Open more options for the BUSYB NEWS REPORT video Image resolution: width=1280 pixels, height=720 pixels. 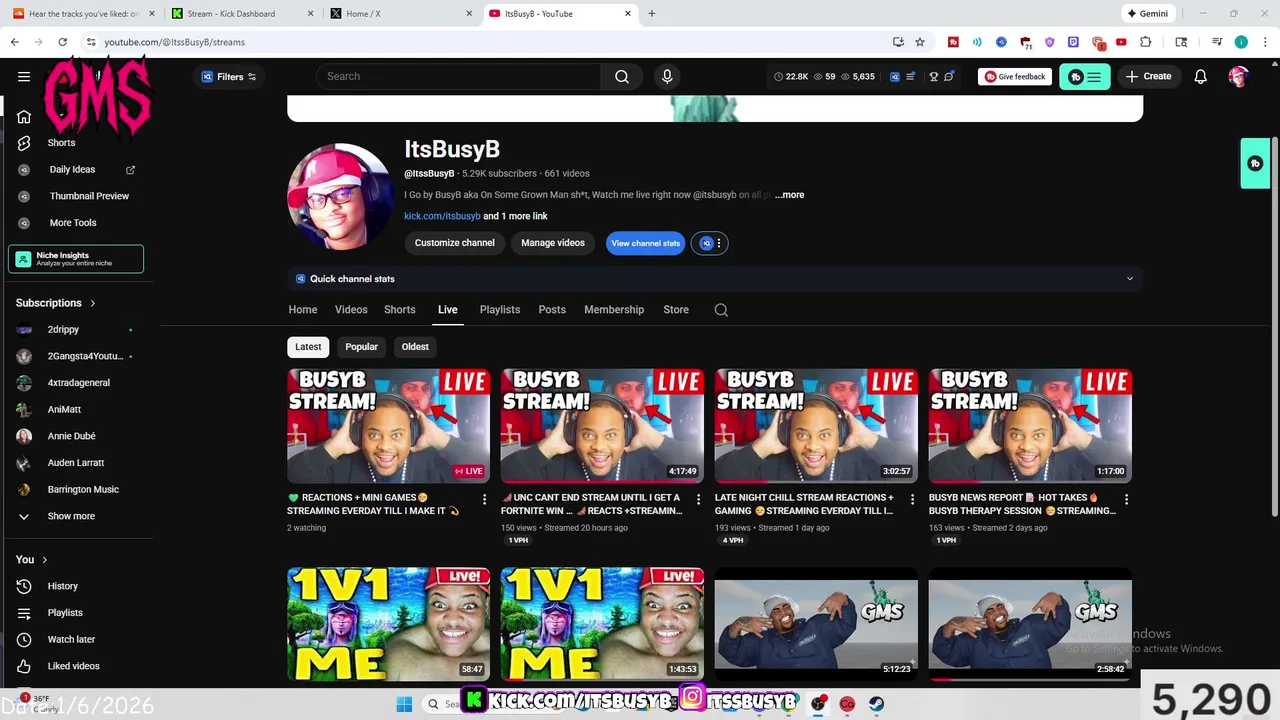tap(1126, 499)
